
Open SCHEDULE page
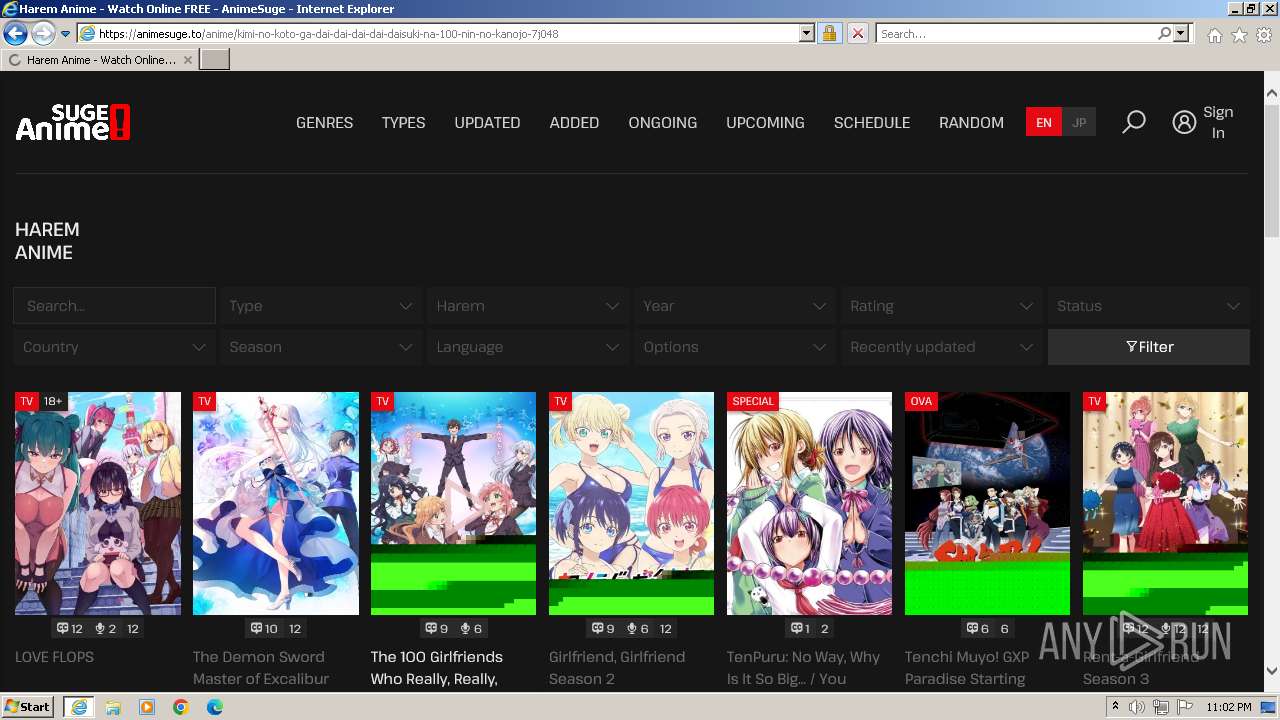tap(872, 122)
